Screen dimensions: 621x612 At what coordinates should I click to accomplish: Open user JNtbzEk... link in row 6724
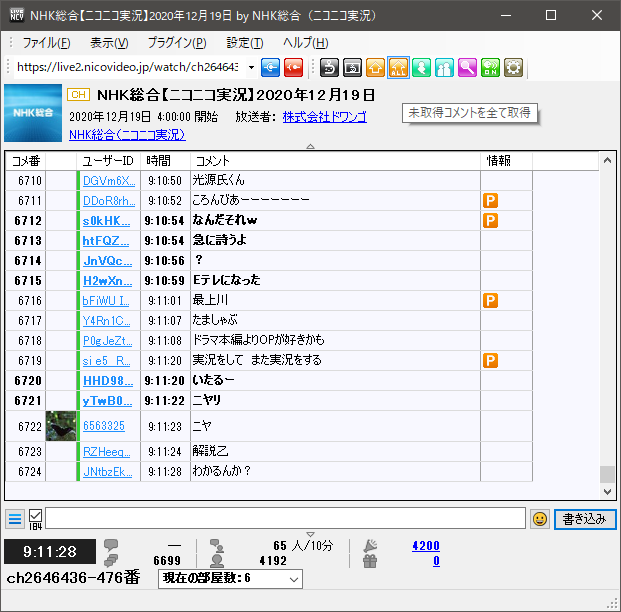[108, 472]
